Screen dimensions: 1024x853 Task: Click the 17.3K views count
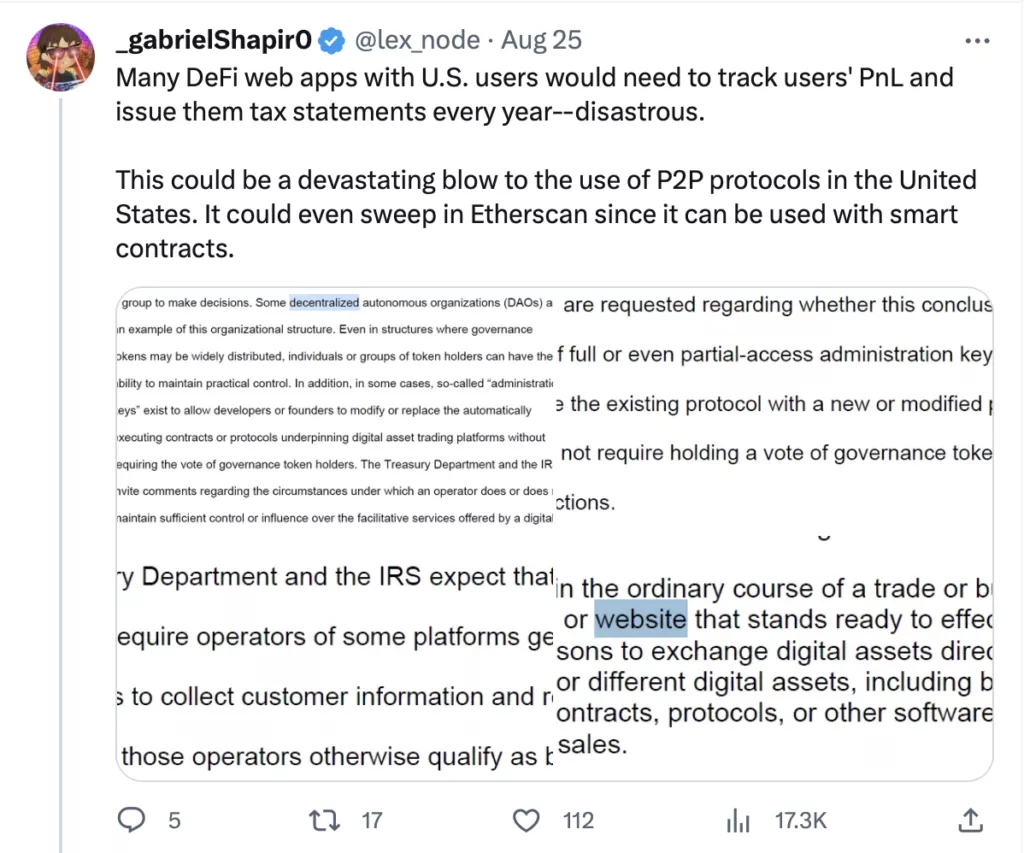[801, 821]
